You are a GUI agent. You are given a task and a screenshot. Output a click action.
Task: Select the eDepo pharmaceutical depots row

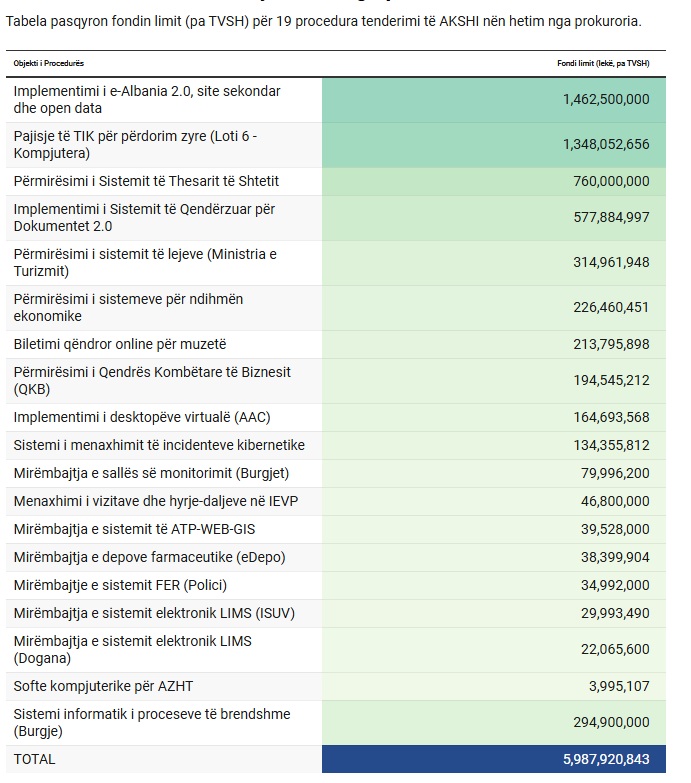pos(336,557)
